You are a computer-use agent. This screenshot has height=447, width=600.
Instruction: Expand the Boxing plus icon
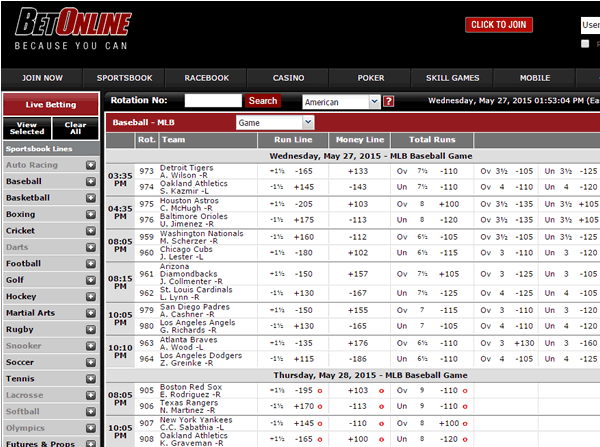click(x=91, y=214)
